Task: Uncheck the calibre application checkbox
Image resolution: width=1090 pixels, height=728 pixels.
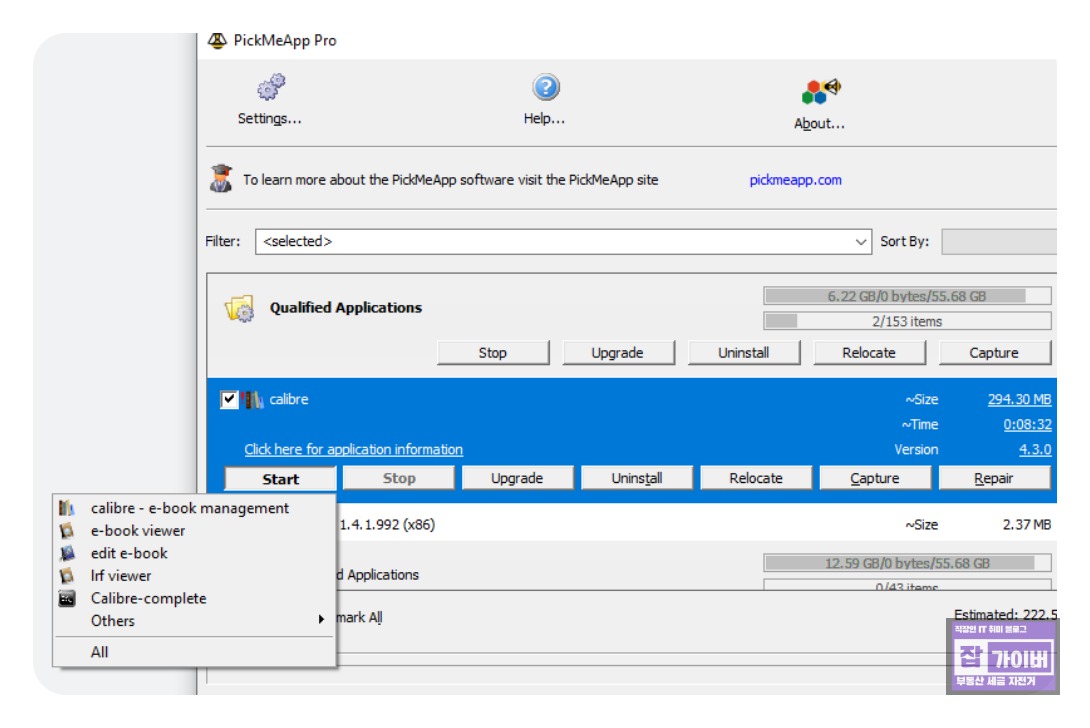Action: [229, 400]
